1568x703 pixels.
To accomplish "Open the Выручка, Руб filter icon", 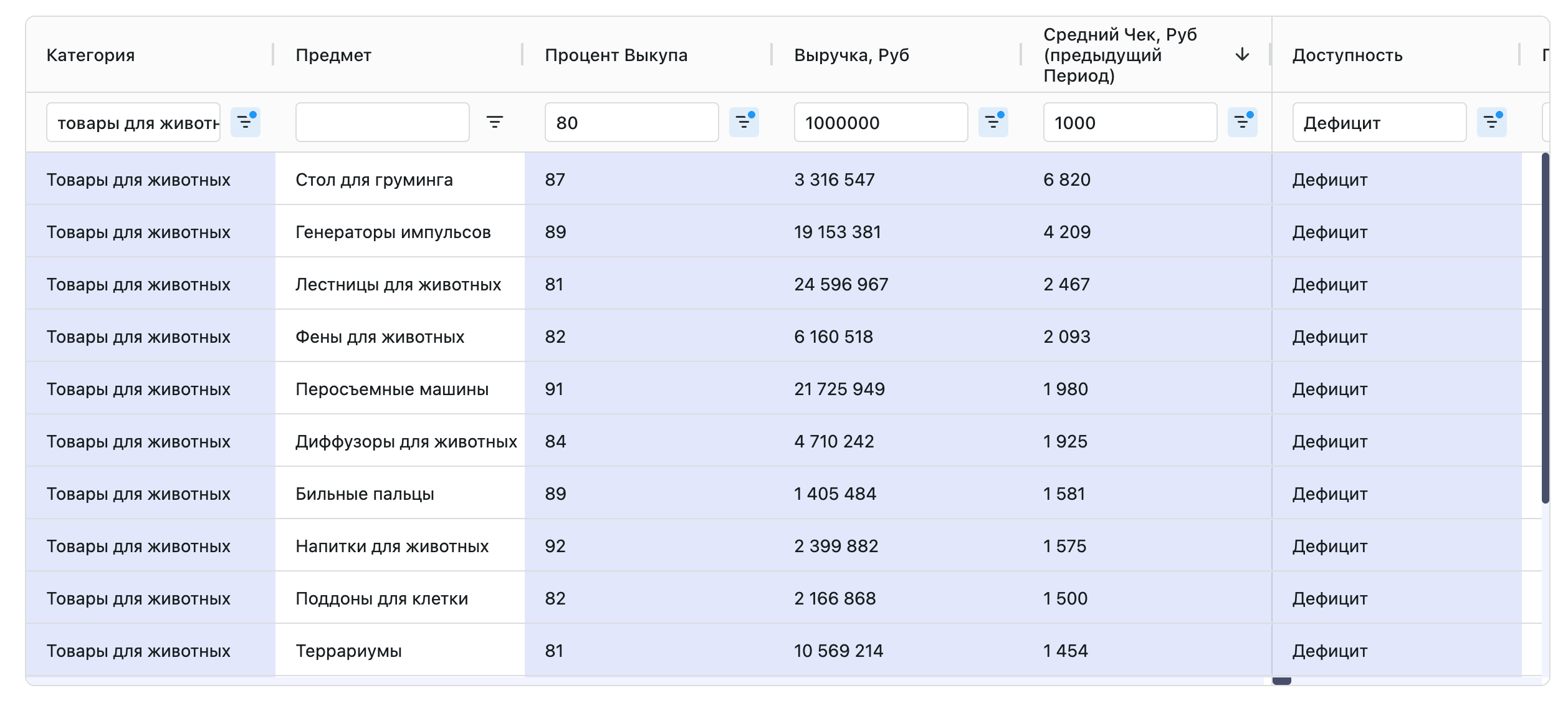I will pos(993,122).
